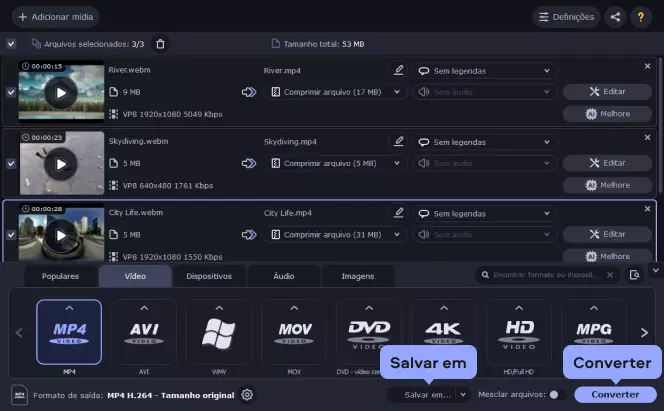This screenshot has height=411, width=664.
Task: Expand the Salvar em dropdown arrow
Action: pyautogui.click(x=463, y=394)
